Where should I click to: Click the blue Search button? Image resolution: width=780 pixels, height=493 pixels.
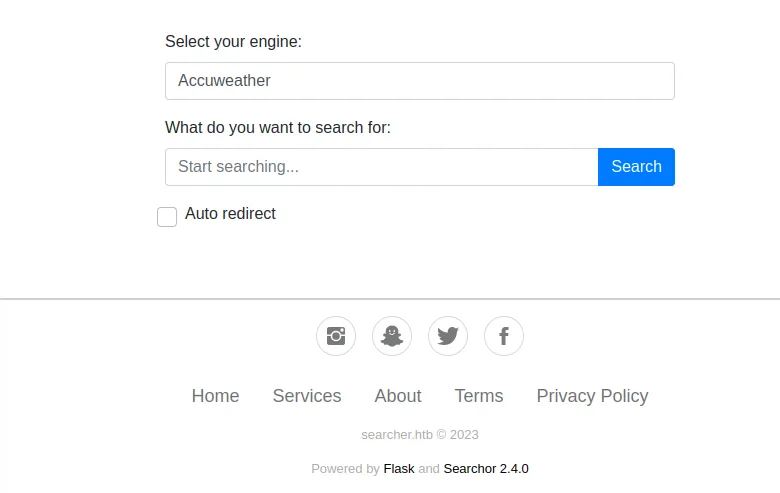(x=636, y=167)
